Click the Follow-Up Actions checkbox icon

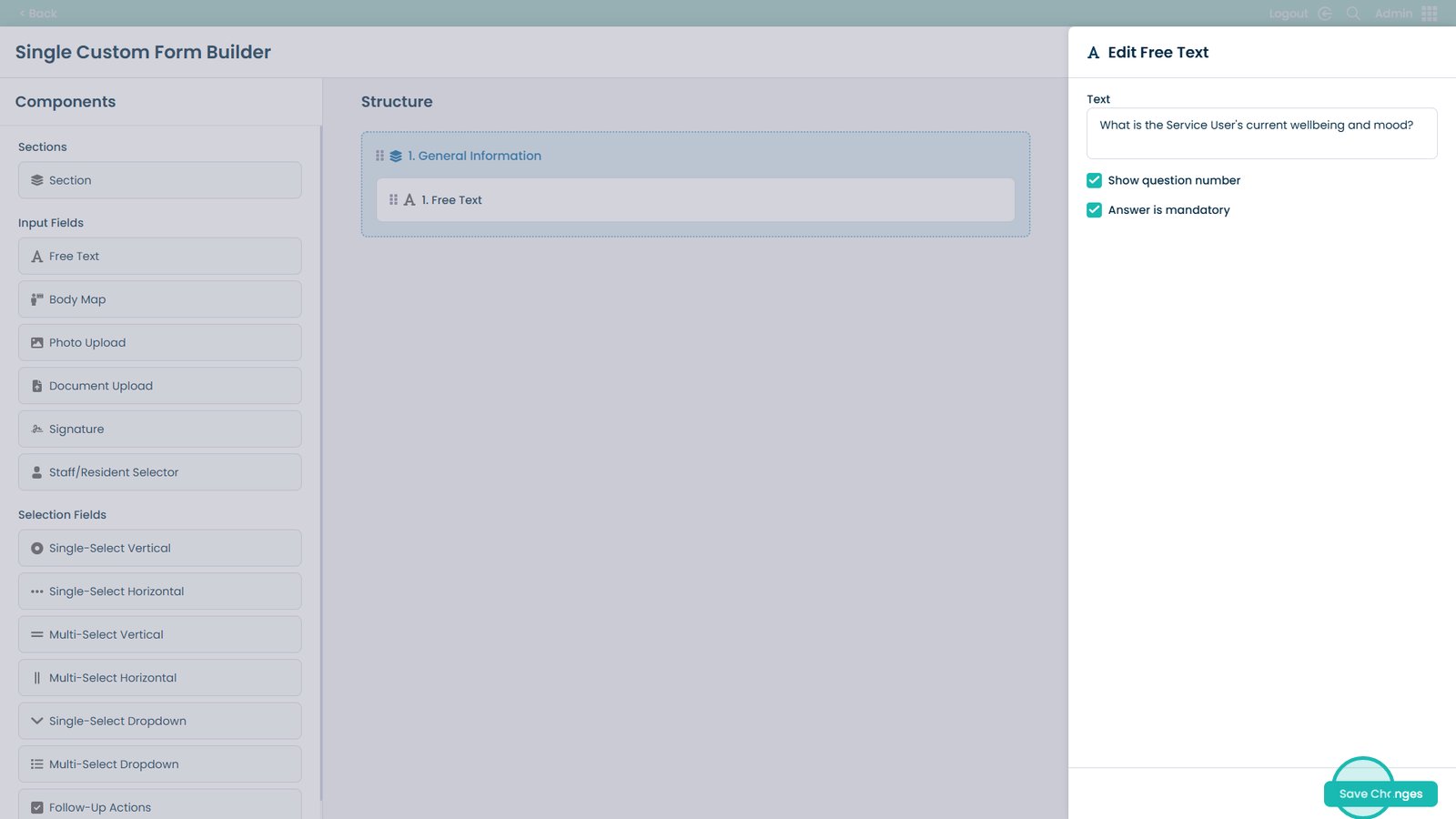tap(37, 807)
